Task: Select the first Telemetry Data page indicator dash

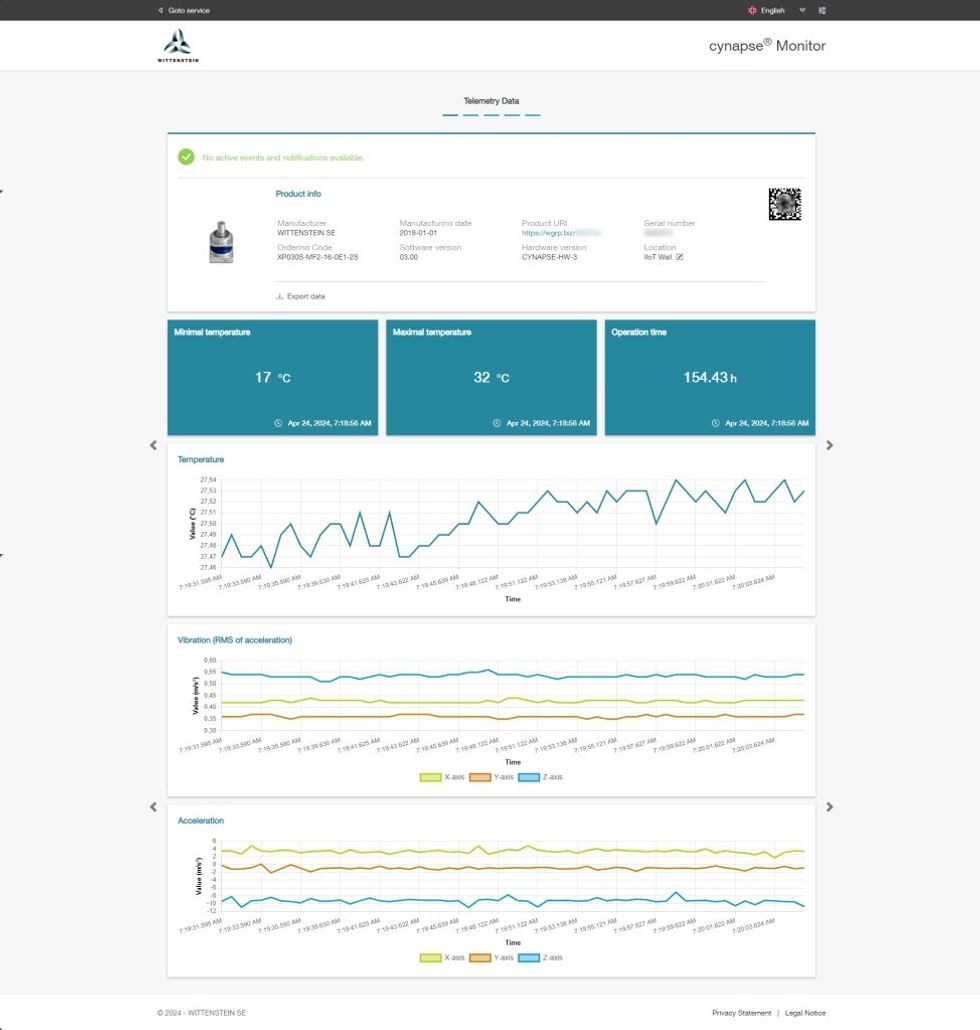Action: (x=450, y=115)
